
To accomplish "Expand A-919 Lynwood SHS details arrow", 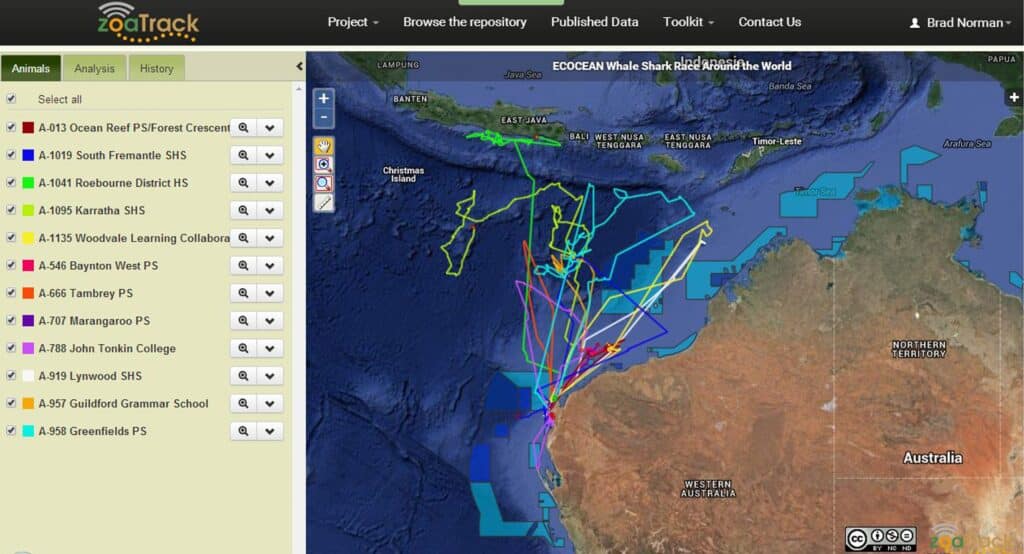I will tap(270, 376).
